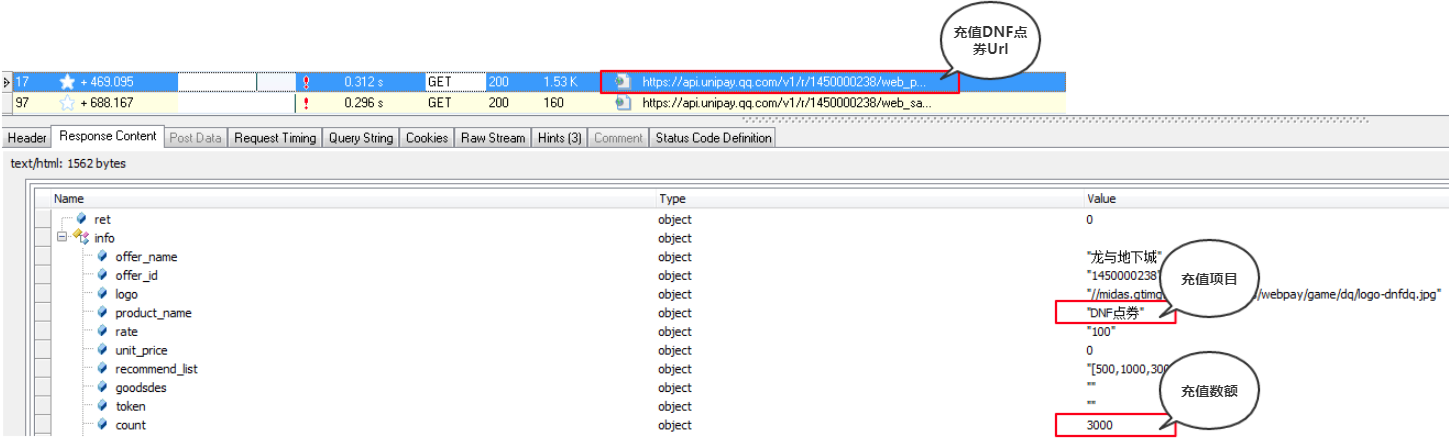1449x440 pixels.
Task: Click the info node's object icon
Action: pyautogui.click(x=82, y=237)
